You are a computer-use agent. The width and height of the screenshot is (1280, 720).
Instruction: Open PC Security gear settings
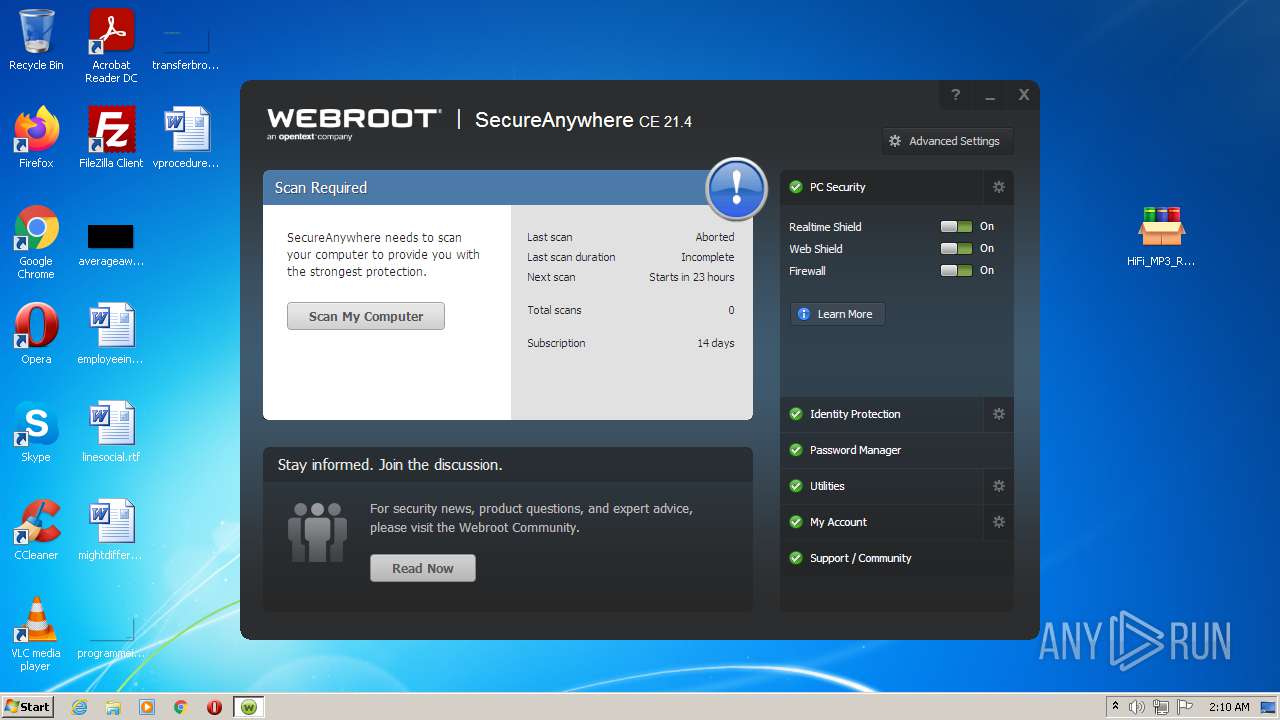point(998,187)
